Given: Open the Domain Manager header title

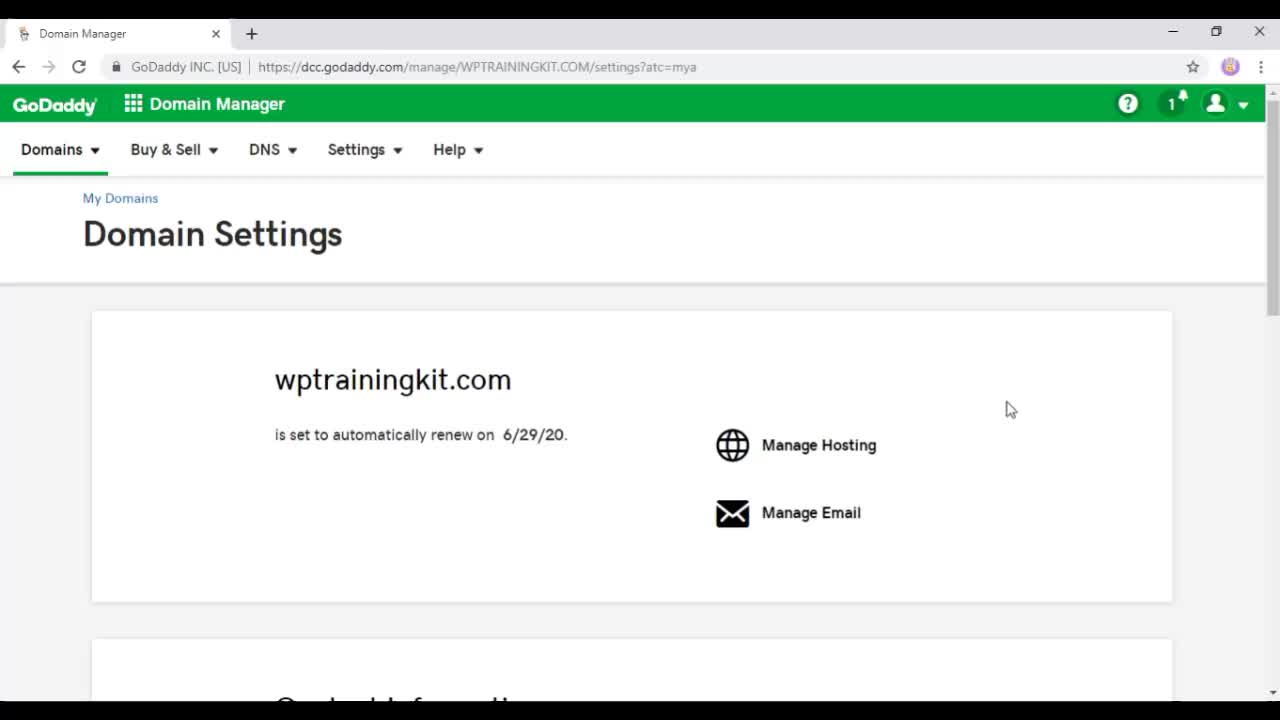Looking at the screenshot, I should coord(217,104).
